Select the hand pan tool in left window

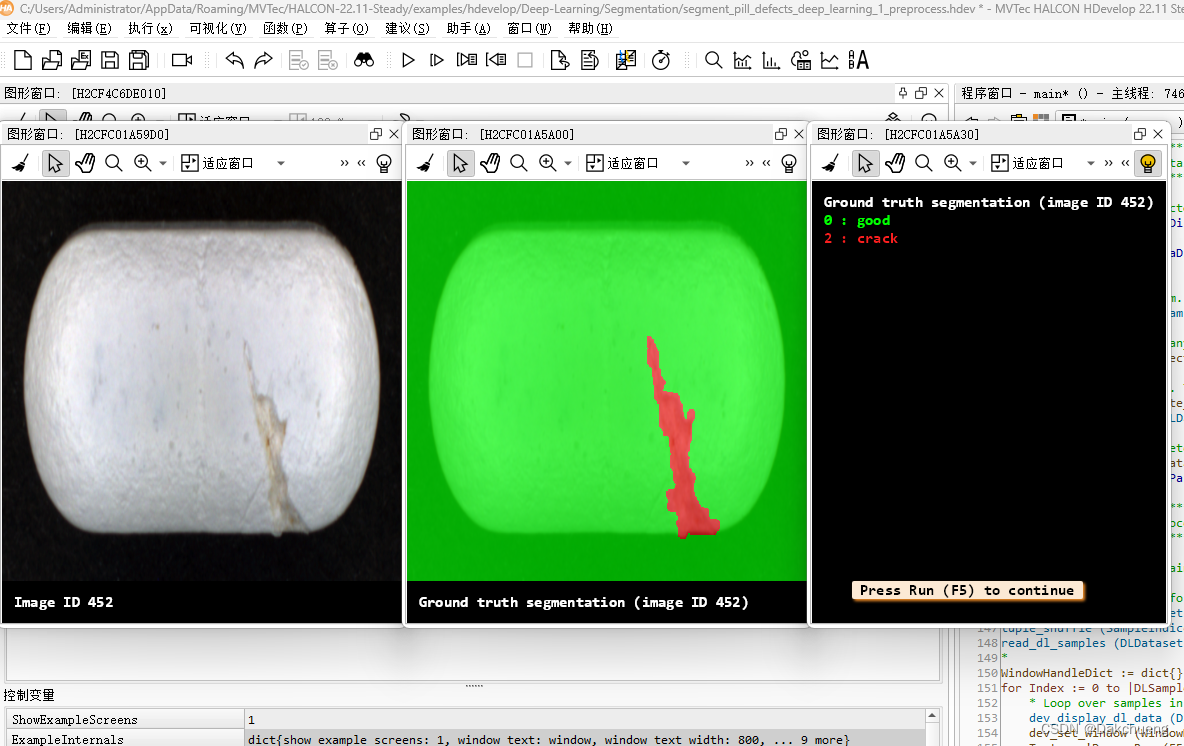coord(85,163)
